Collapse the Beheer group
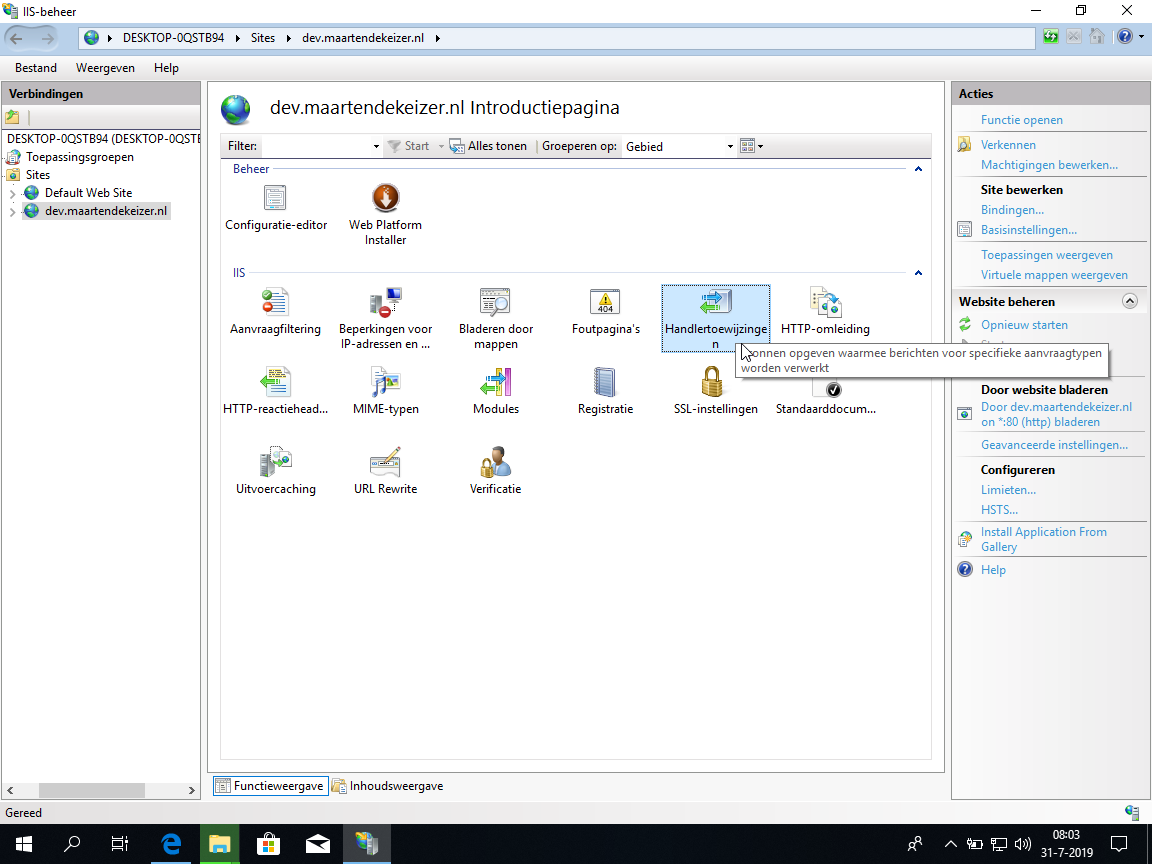1152x864 pixels. pyautogui.click(x=918, y=169)
